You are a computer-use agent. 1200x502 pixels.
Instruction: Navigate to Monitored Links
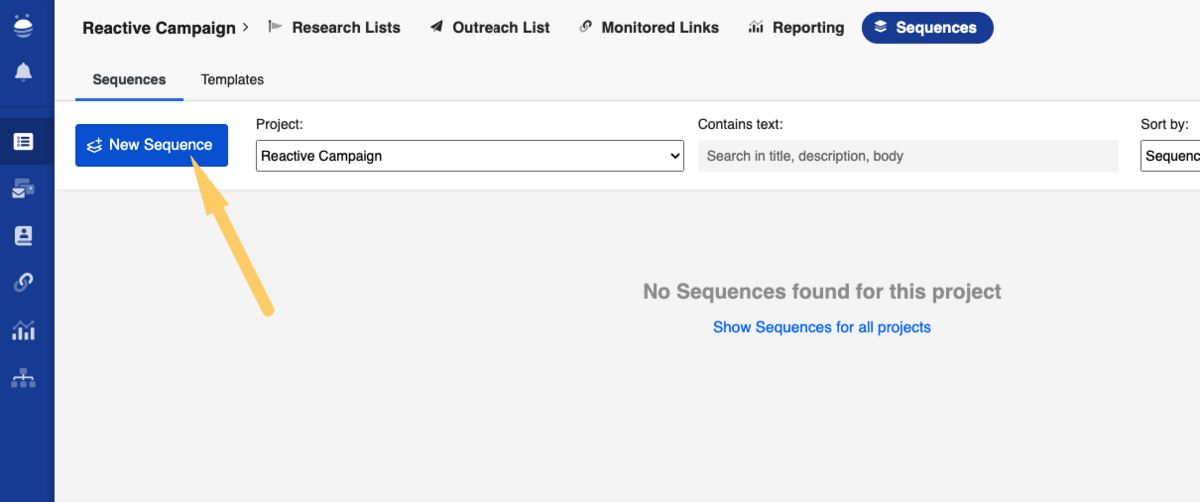pyautogui.click(x=649, y=28)
